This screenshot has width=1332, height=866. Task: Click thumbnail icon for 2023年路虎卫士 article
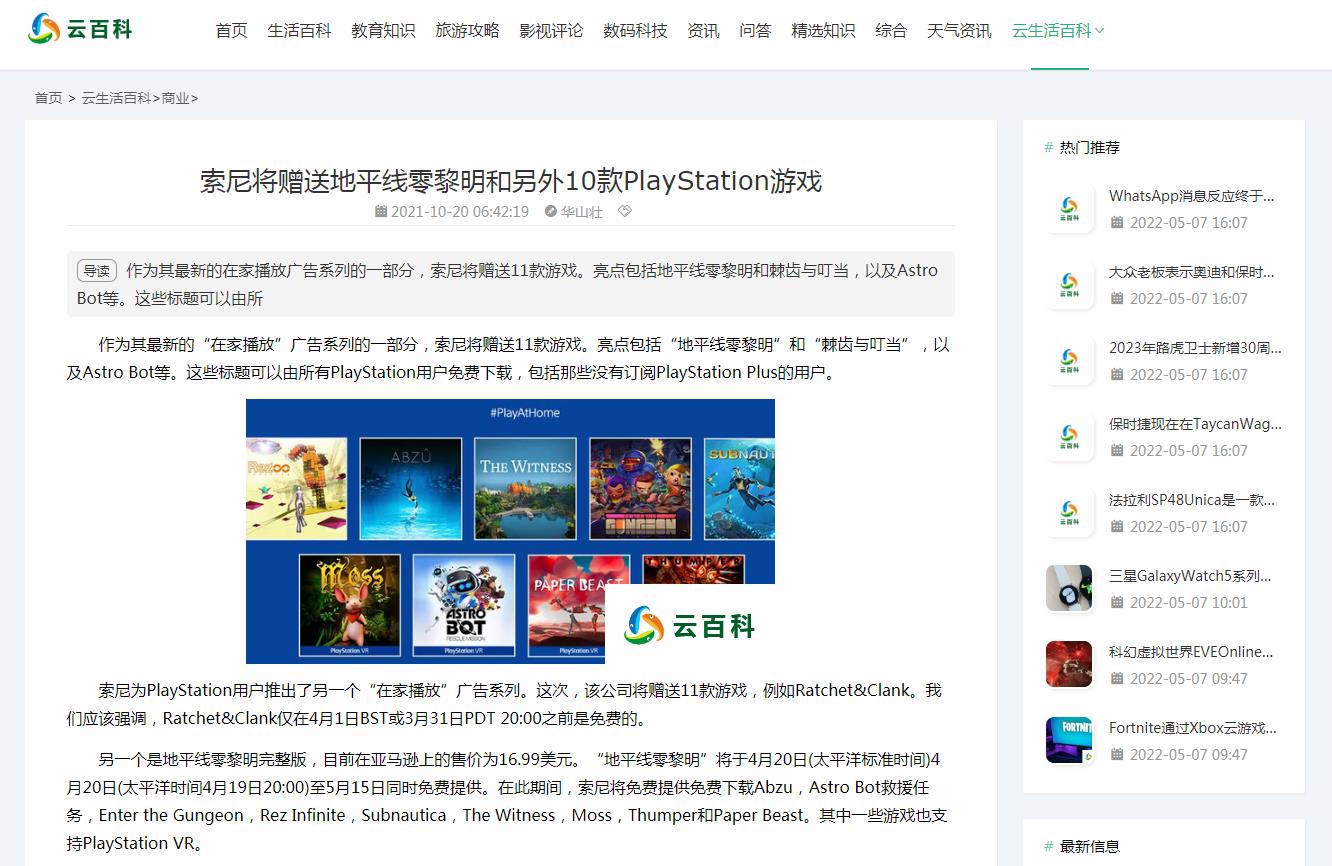pyautogui.click(x=1069, y=361)
